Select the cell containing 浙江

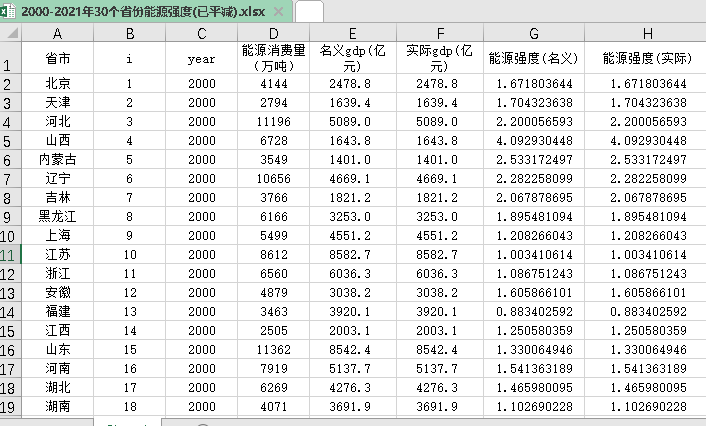click(x=58, y=273)
